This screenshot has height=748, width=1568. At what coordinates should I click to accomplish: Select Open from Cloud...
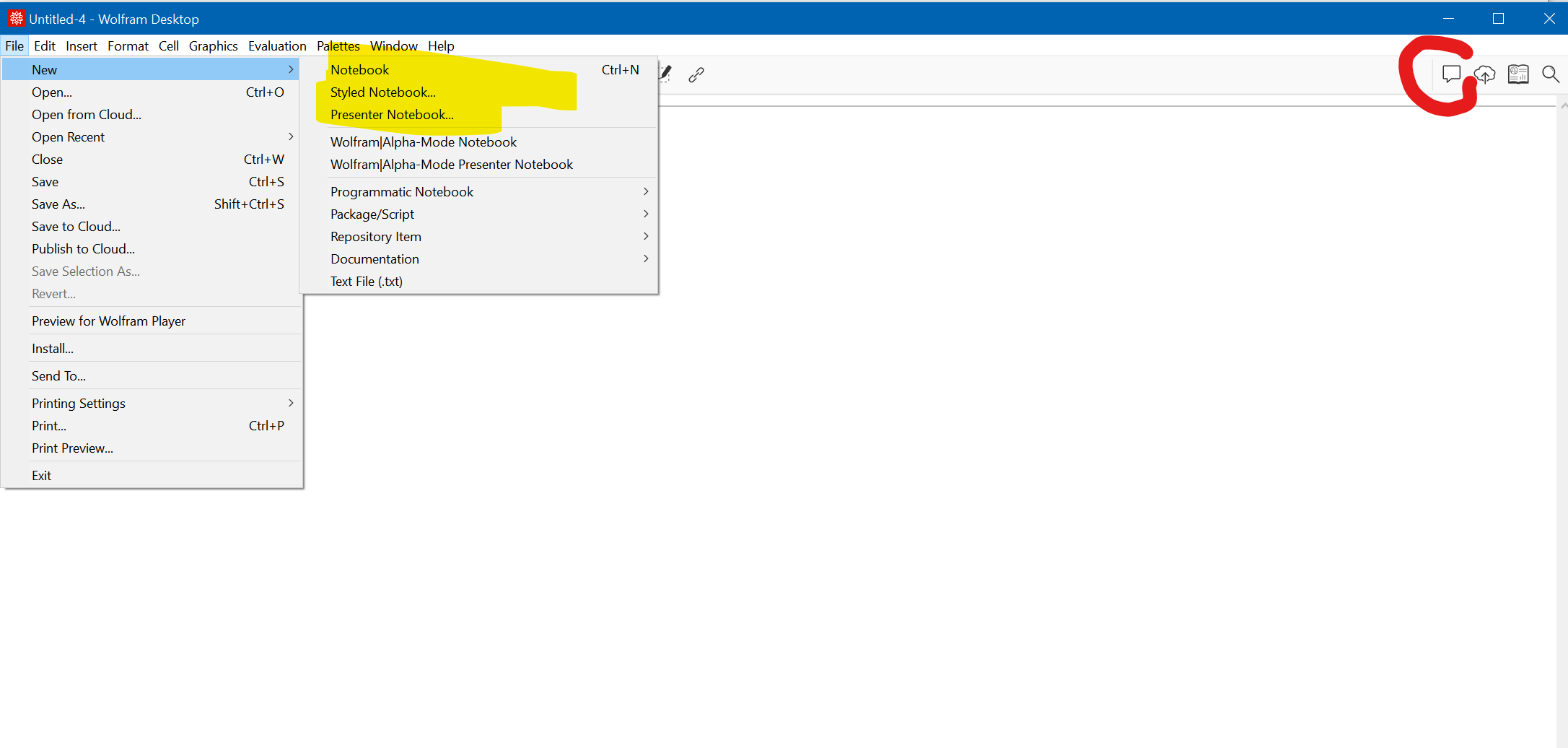pos(152,115)
